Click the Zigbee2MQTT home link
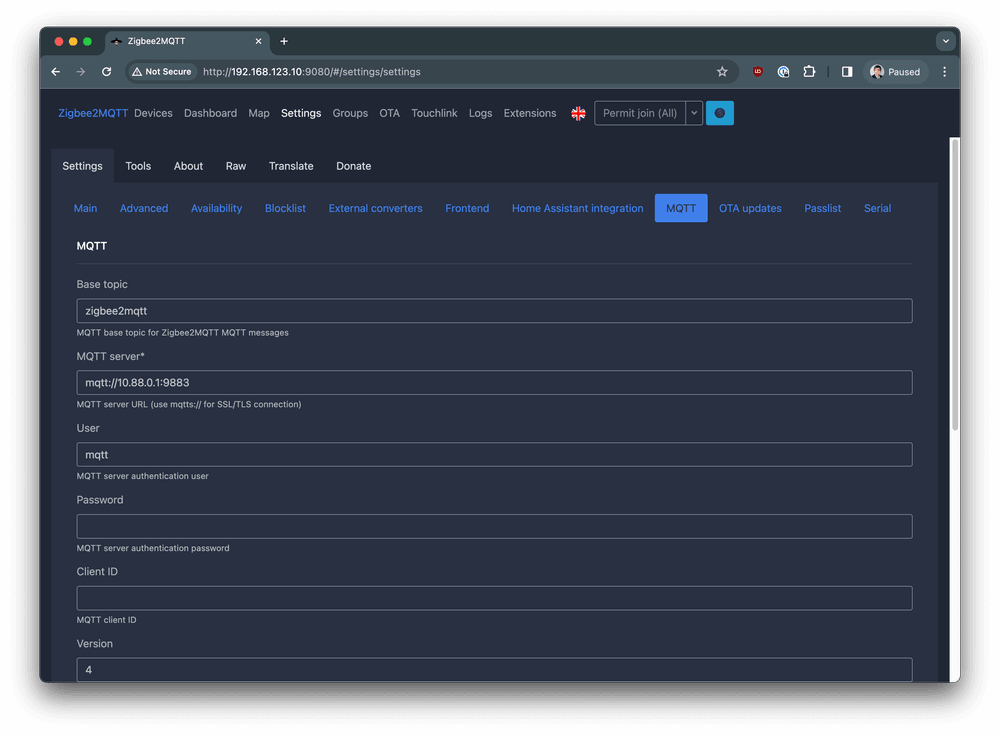This screenshot has height=735, width=1000. [91, 113]
